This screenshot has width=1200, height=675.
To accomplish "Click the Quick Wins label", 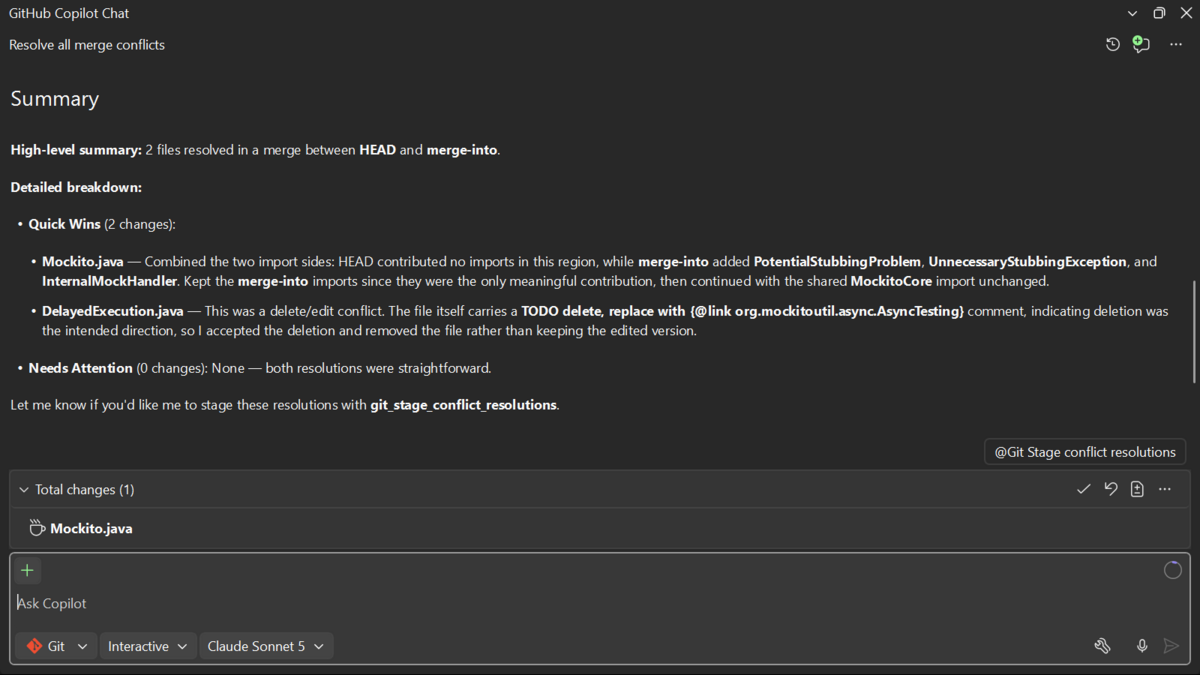I will [64, 224].
